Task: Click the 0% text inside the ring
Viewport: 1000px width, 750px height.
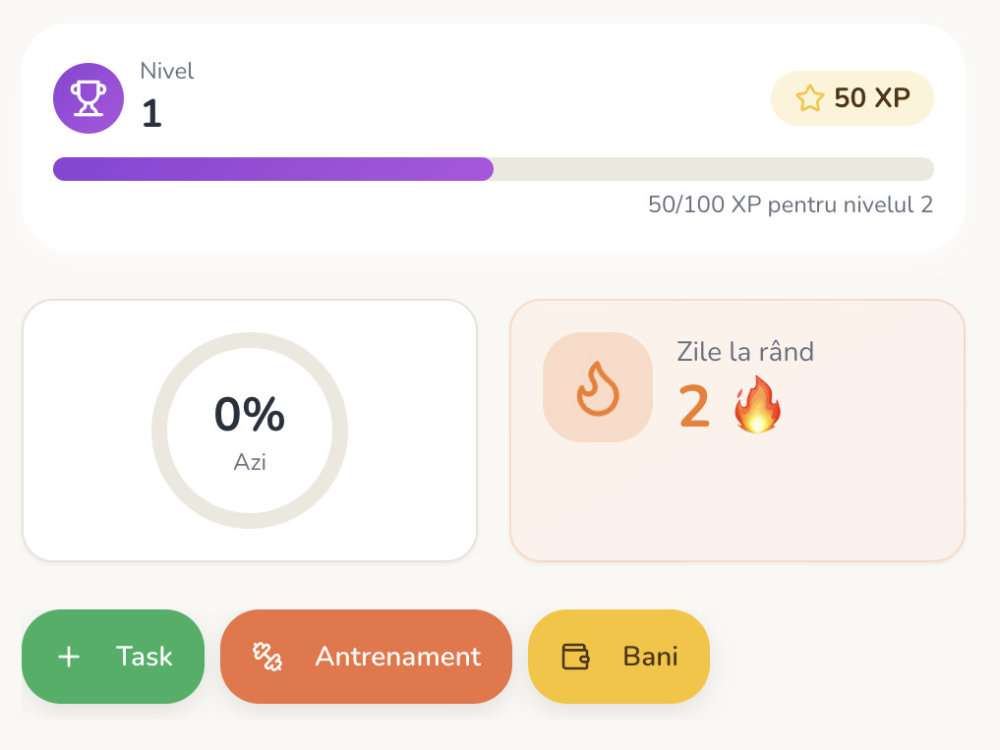Action: point(249,414)
